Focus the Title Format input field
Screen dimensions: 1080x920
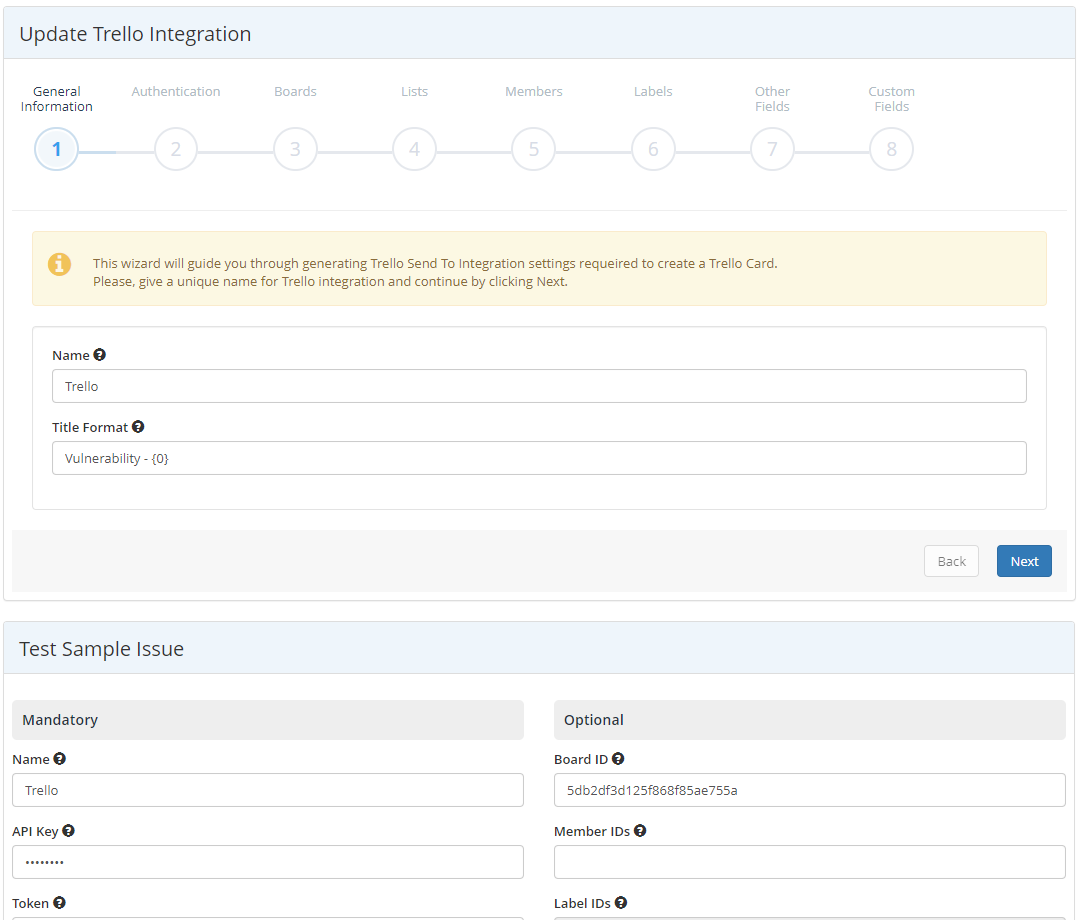(x=539, y=458)
